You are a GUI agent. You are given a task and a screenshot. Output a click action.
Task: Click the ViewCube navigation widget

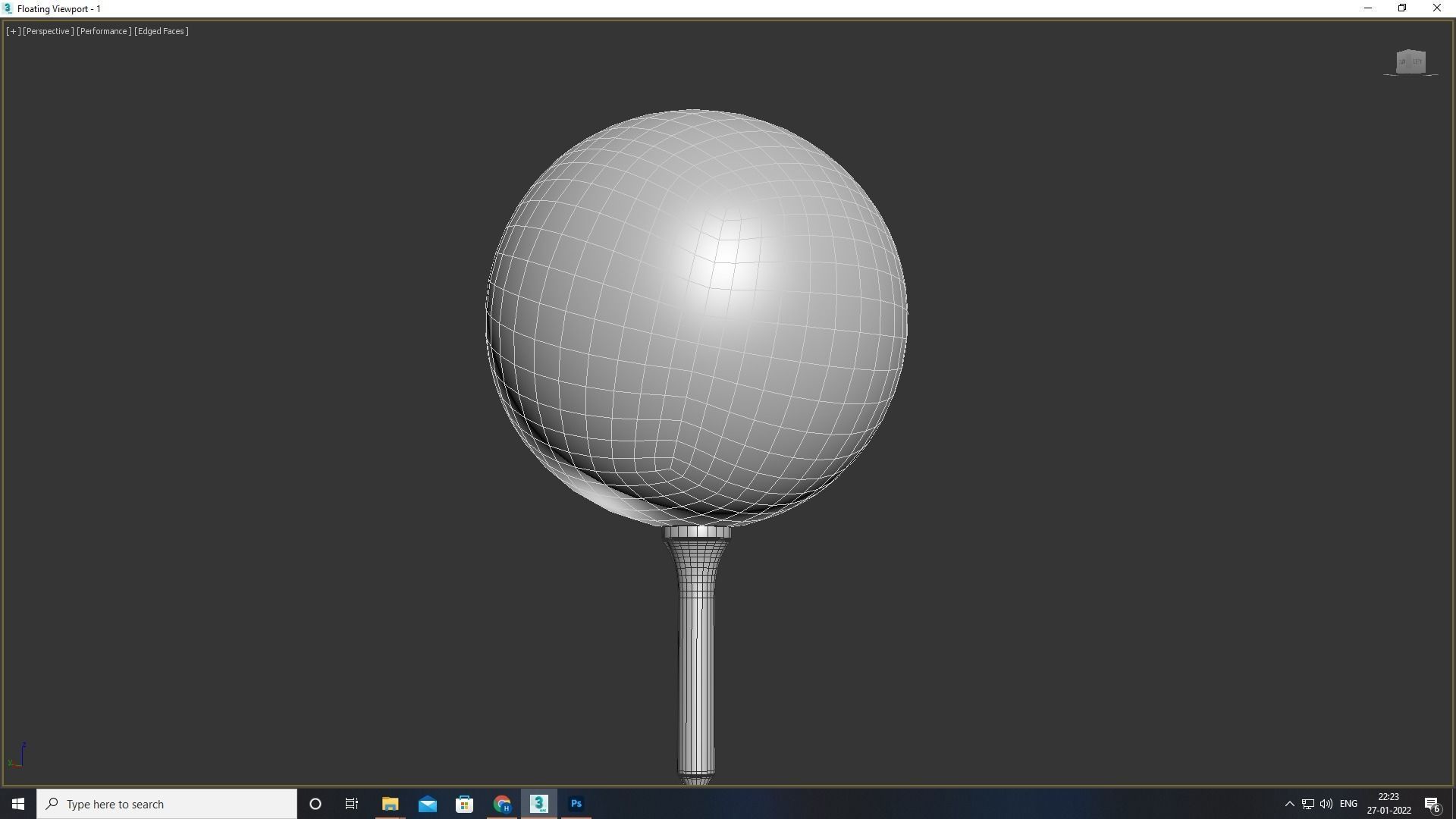point(1410,61)
